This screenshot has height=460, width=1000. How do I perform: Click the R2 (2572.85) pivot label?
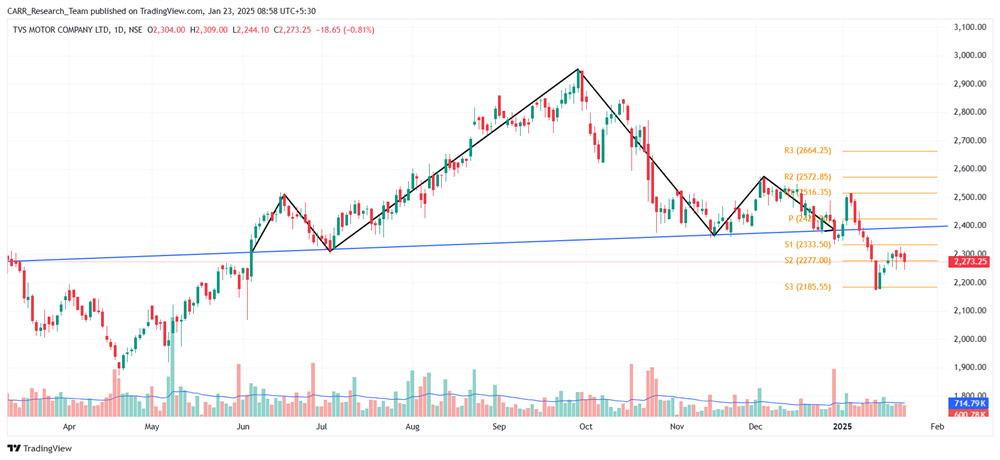807,177
